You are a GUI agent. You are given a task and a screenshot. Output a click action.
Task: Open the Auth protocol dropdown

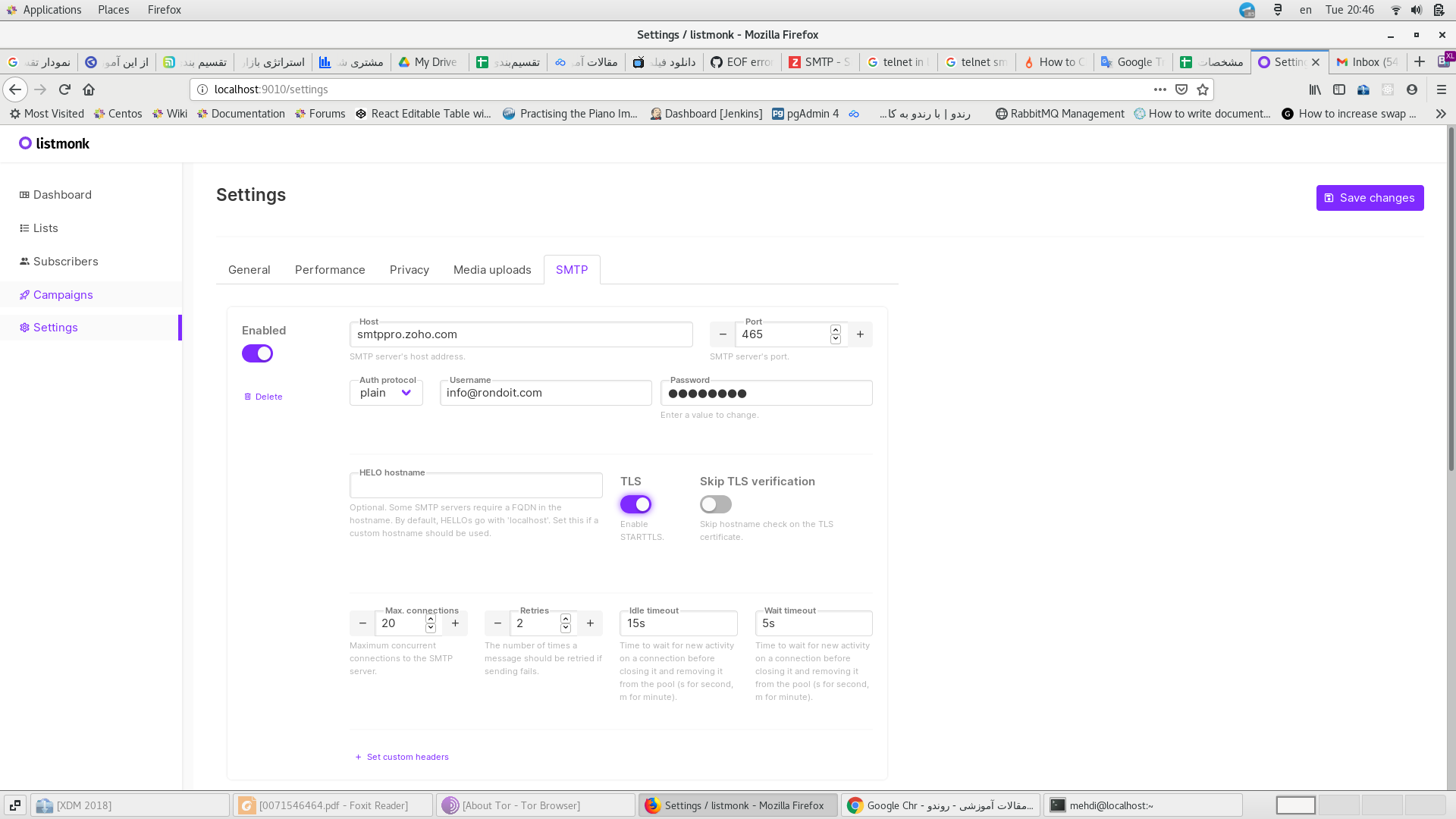[385, 393]
